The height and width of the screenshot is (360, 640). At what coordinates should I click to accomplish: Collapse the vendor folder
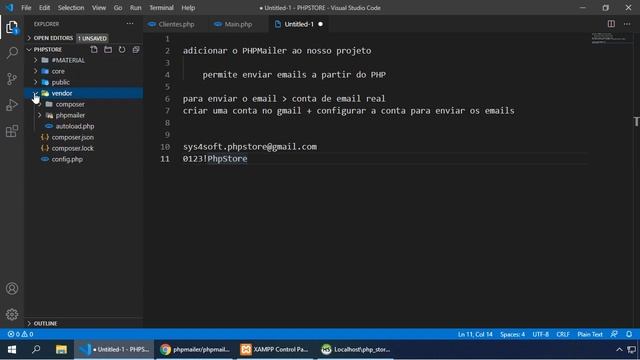pos(36,93)
